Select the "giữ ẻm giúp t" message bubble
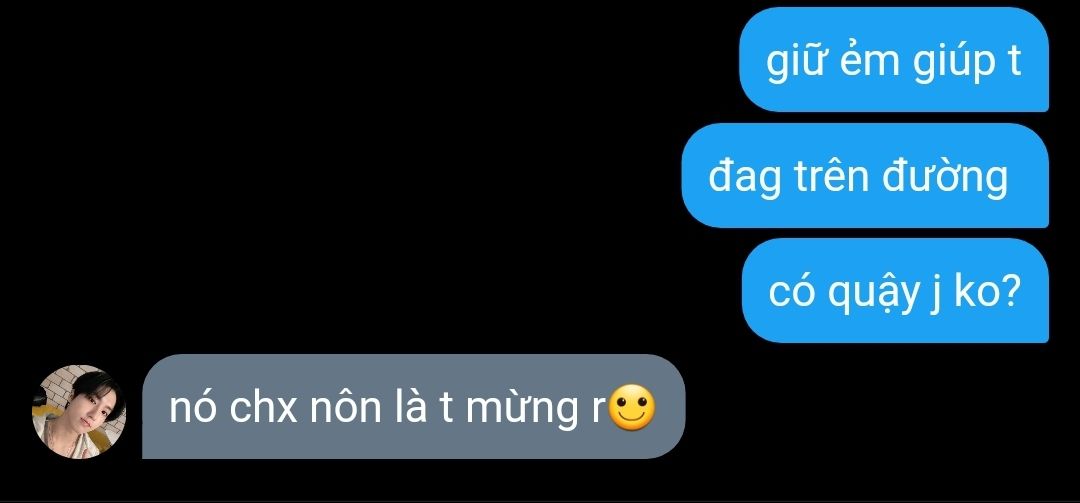The width and height of the screenshot is (1080, 503). (894, 59)
